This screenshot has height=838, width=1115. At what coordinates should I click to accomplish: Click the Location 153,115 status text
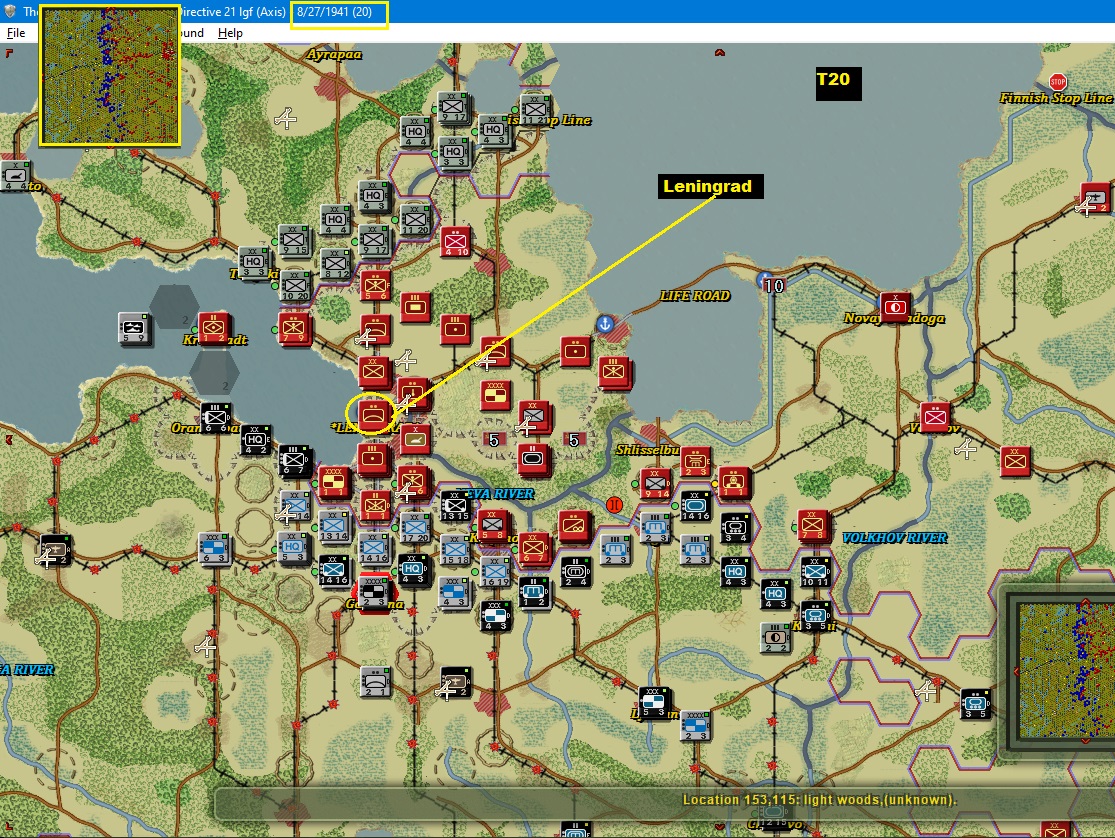tap(819, 800)
